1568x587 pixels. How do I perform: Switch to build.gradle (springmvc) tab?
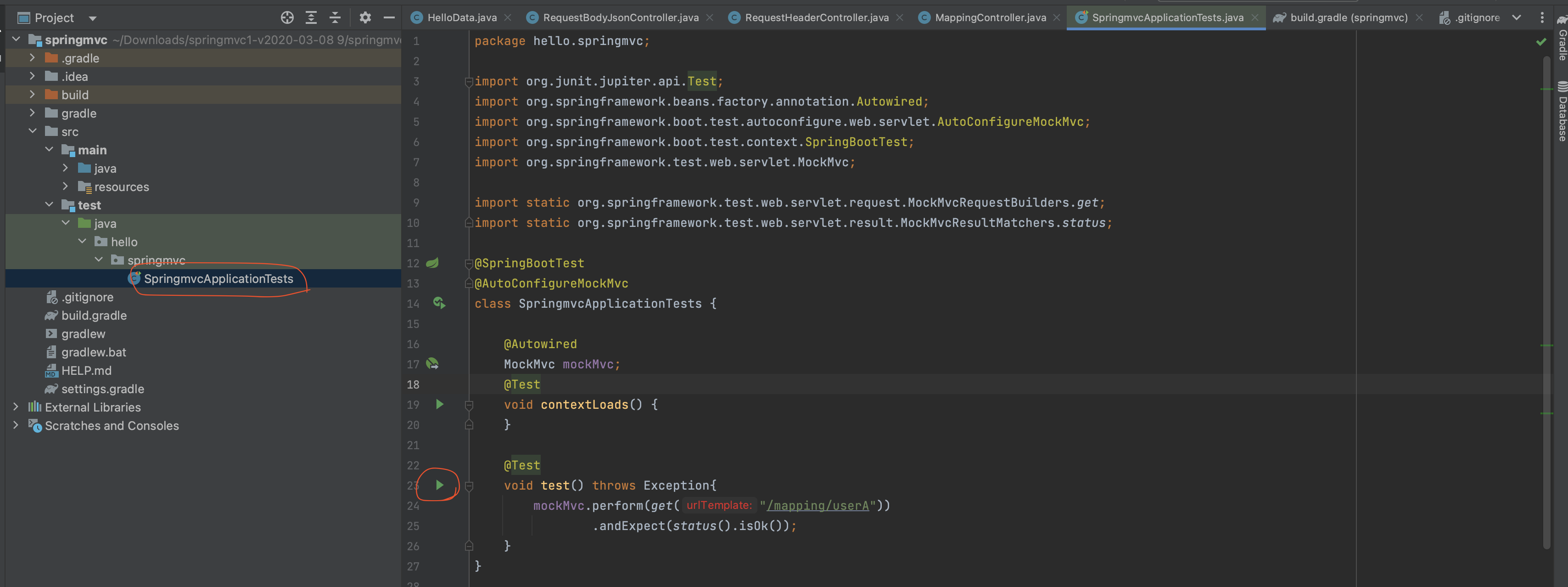coord(1348,17)
